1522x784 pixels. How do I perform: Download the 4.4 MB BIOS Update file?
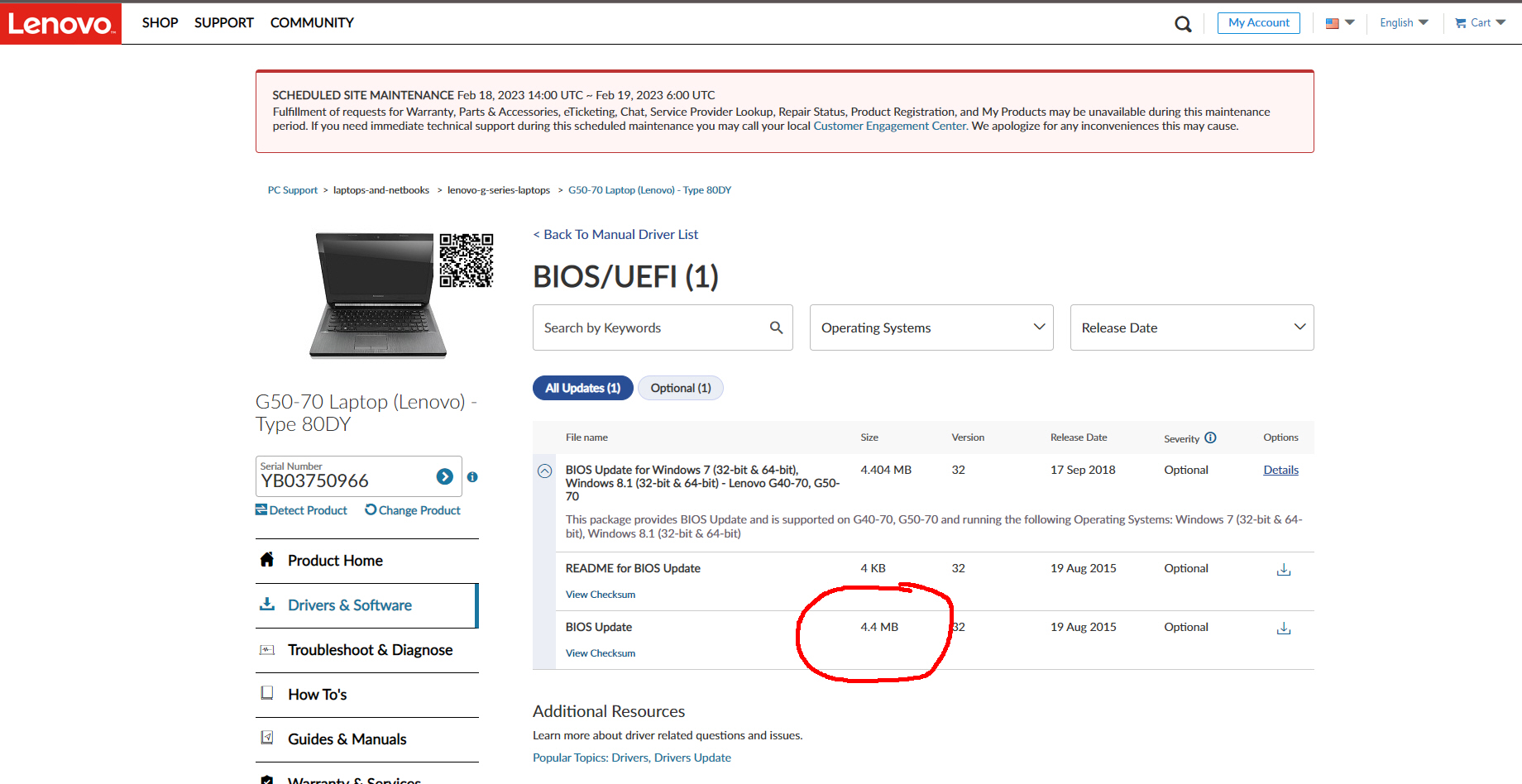(1284, 628)
